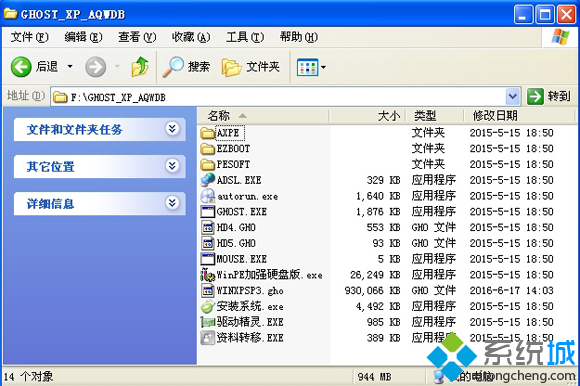Click the 26,249 KB size cell
Viewport: 580px width, 386px height.
[x=375, y=275]
